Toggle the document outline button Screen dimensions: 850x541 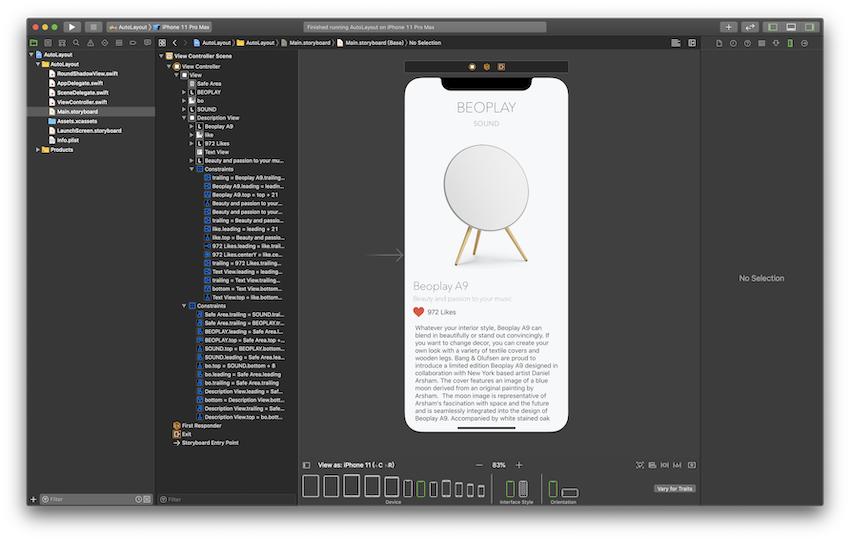point(306,465)
